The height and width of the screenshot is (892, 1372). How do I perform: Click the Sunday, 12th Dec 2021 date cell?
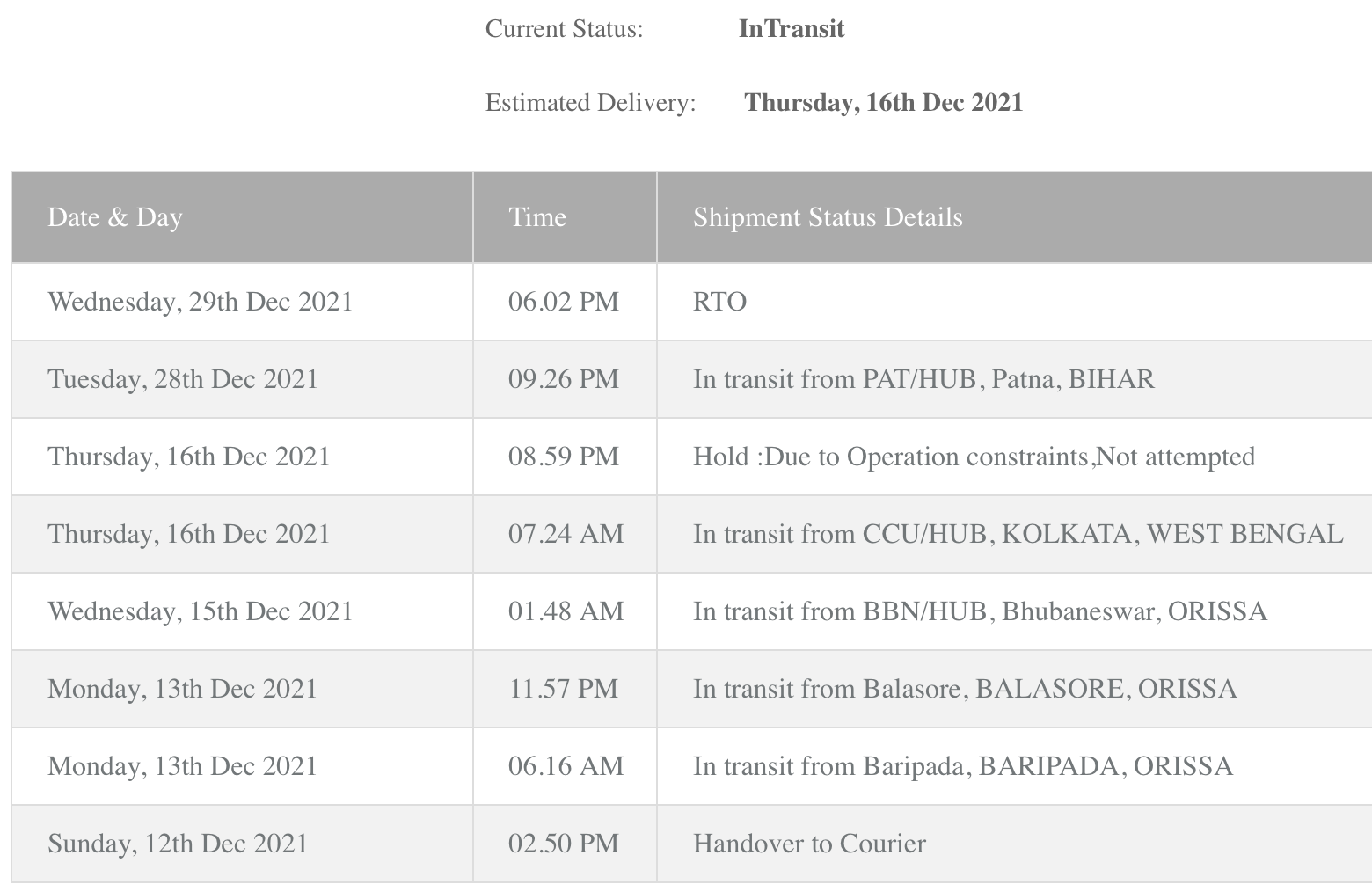178,844
